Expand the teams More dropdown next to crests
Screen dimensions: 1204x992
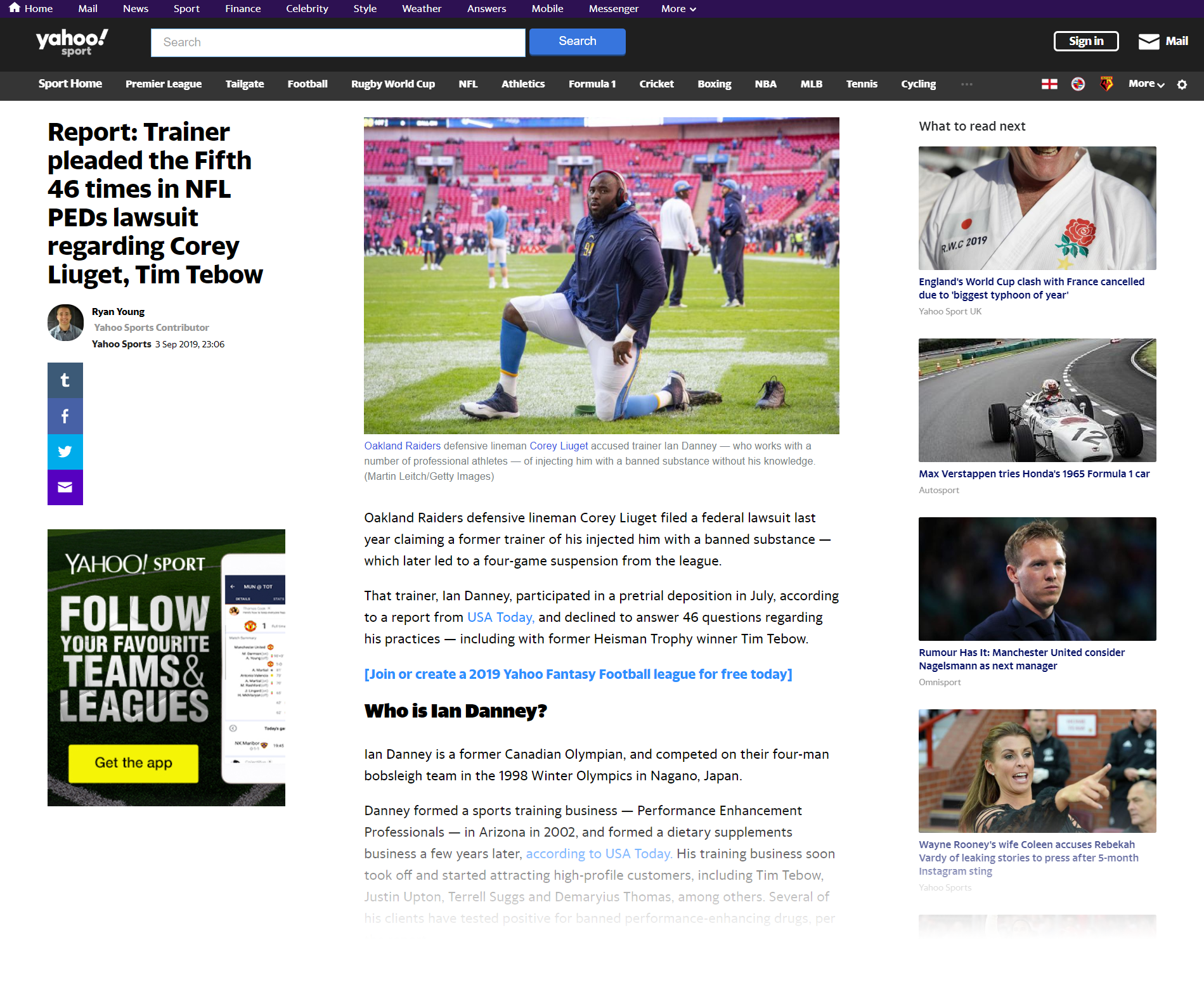[1146, 84]
